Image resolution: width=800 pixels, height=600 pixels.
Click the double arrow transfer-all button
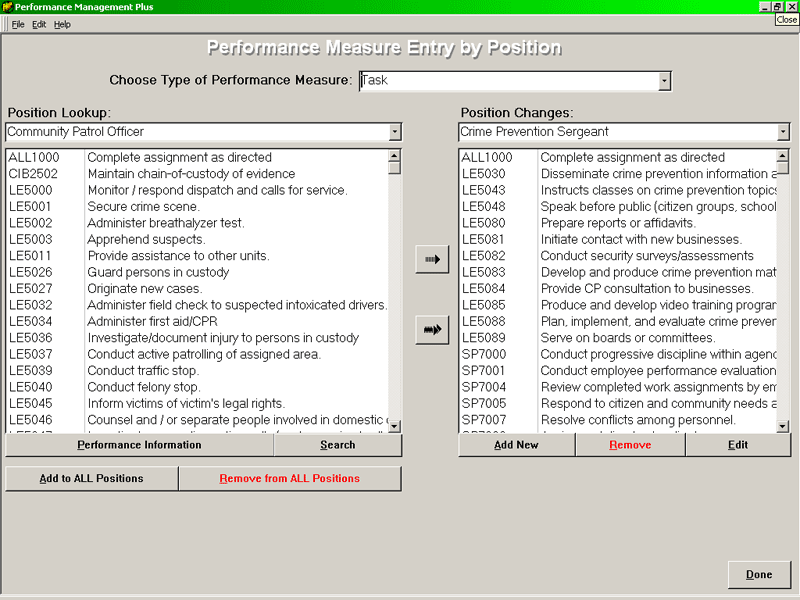coord(432,330)
